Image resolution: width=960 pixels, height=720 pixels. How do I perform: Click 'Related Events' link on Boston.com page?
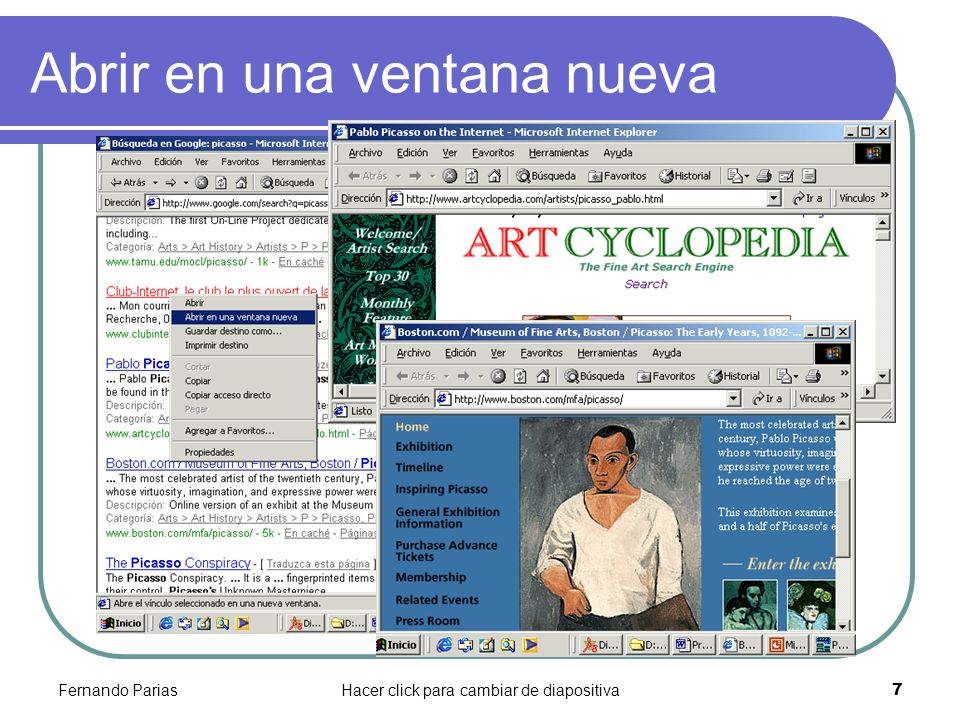437,600
